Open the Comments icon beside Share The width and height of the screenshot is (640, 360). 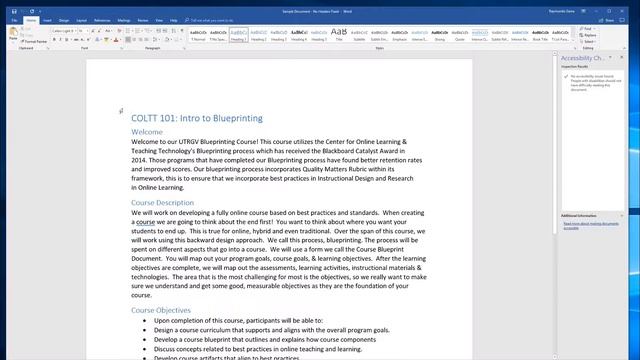point(622,20)
